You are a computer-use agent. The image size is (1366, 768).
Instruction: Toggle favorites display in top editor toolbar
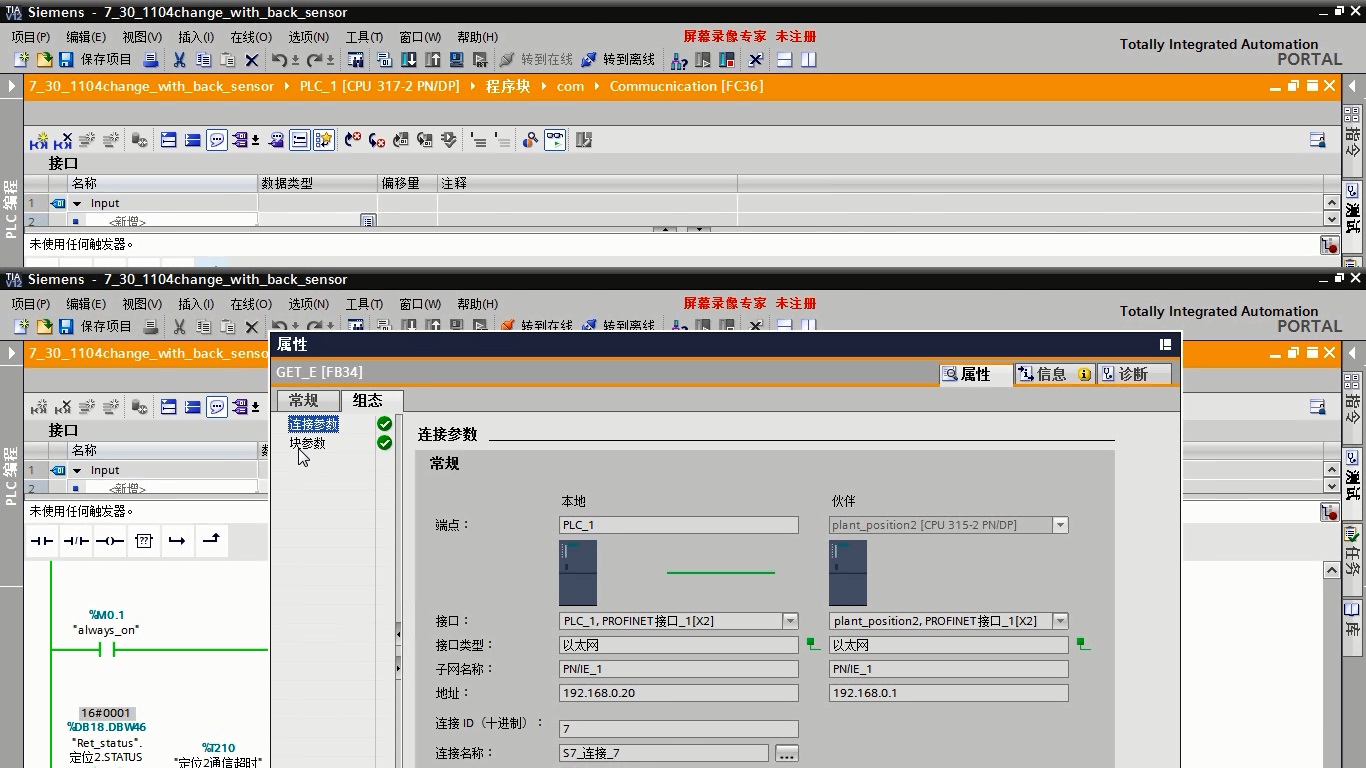(324, 140)
